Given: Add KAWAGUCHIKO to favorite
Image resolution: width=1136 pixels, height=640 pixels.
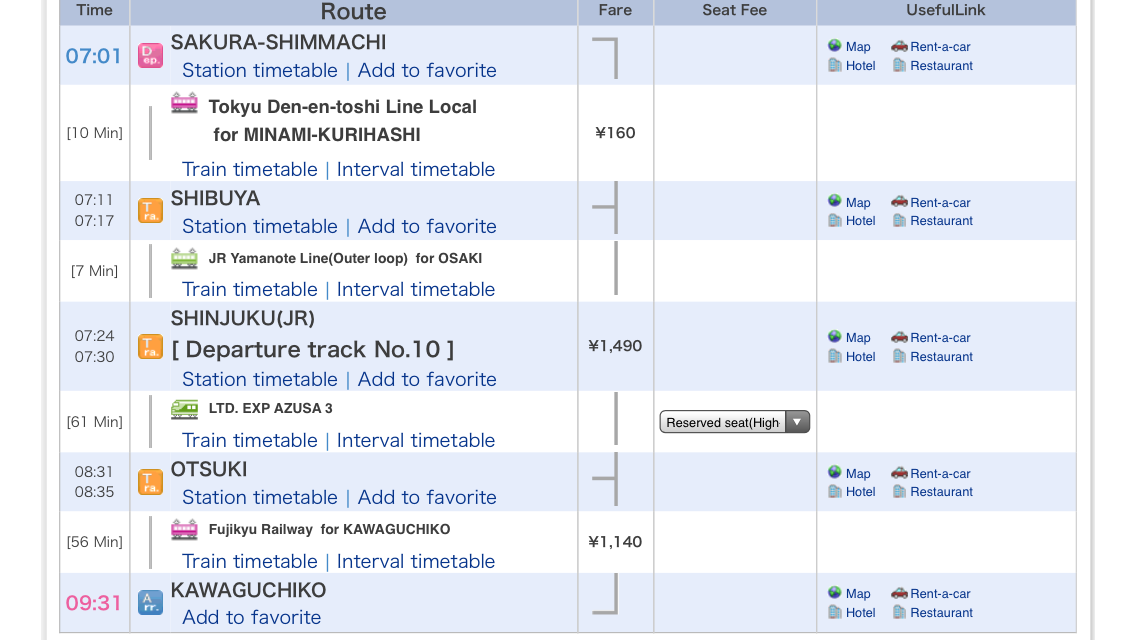Looking at the screenshot, I should pos(251,617).
